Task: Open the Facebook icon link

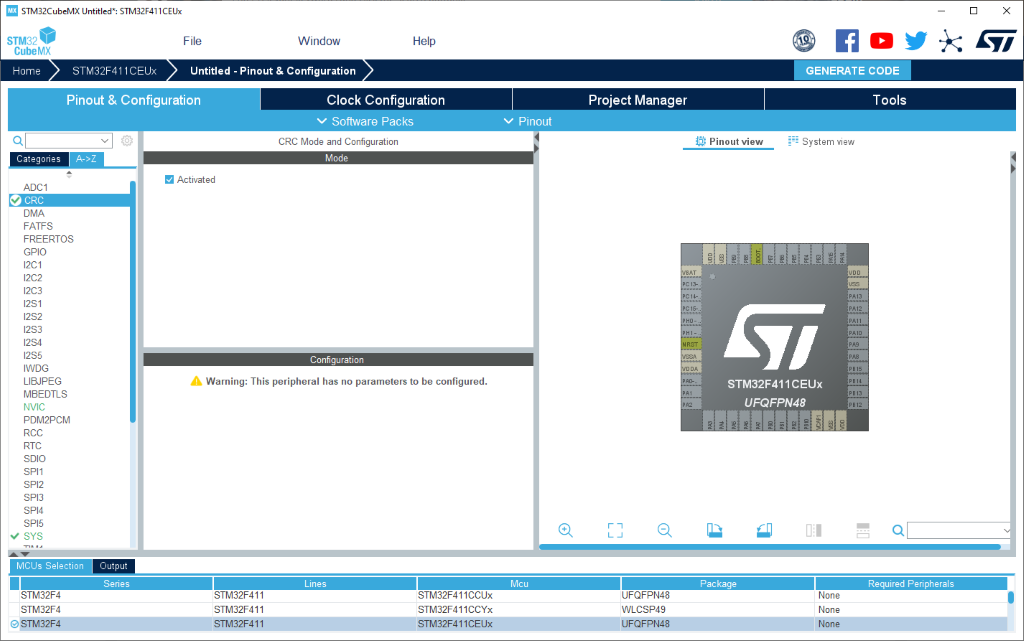Action: 847,40
